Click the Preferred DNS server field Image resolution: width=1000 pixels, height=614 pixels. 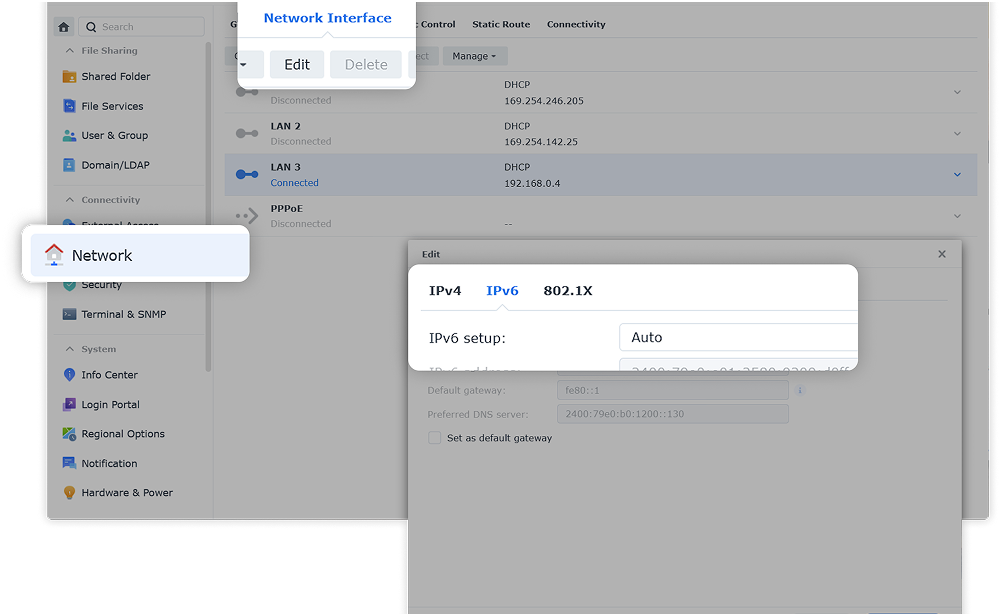tap(672, 414)
